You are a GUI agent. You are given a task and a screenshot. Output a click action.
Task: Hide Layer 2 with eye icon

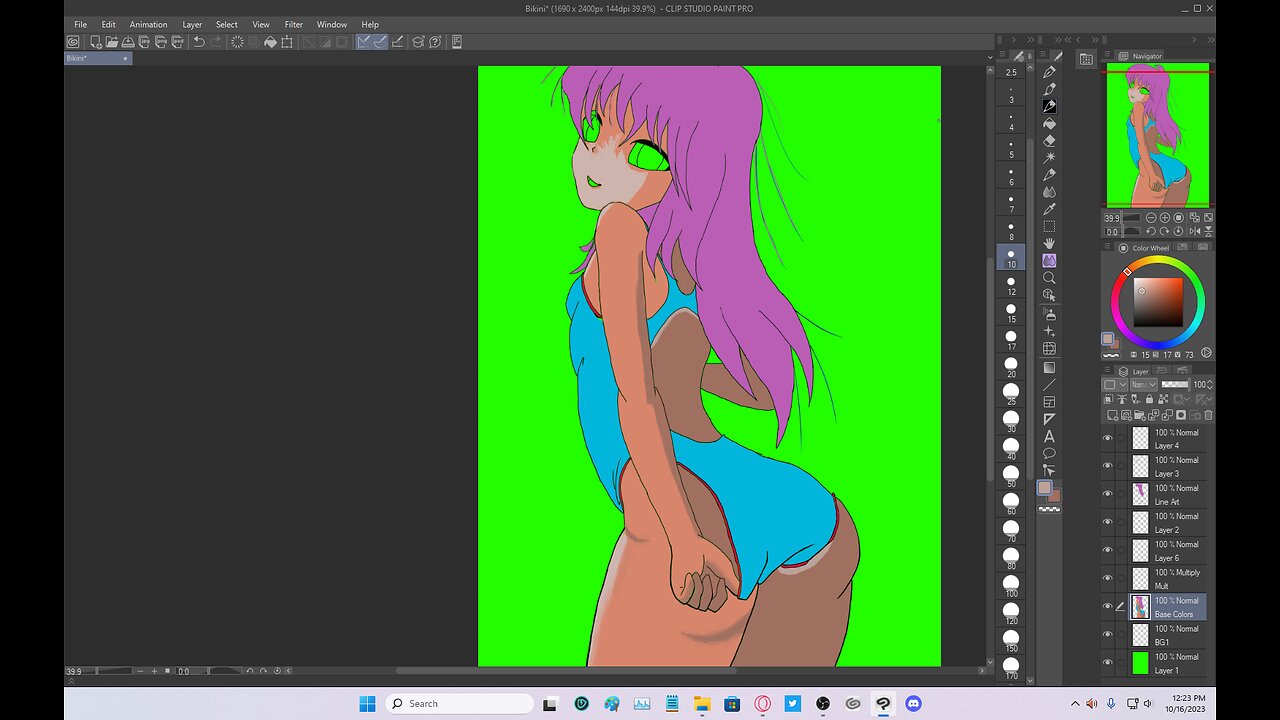click(x=1107, y=522)
